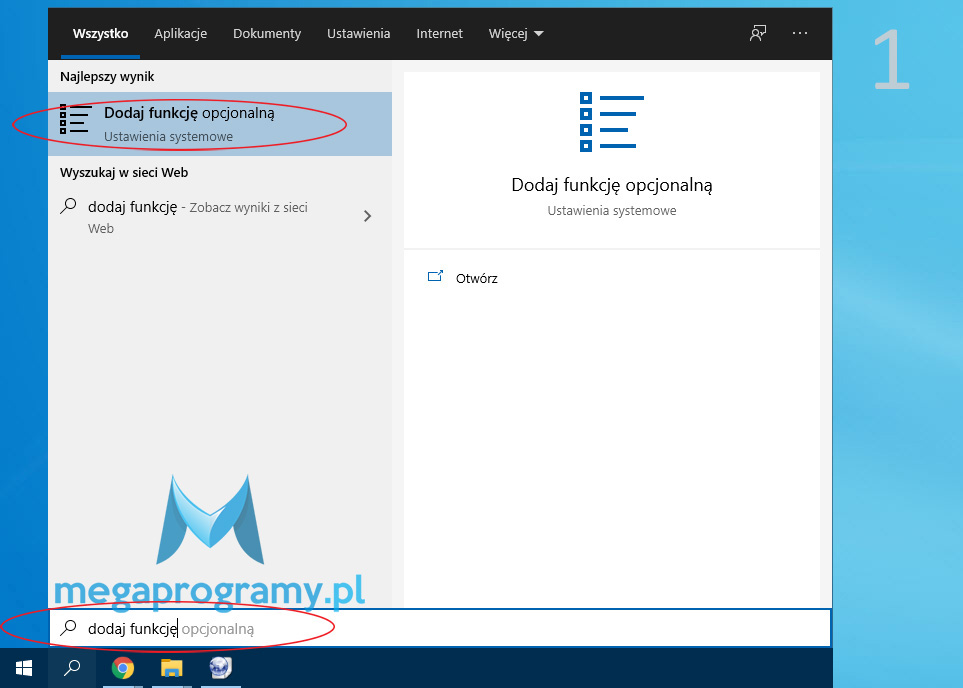Click the large blue list icon in preview pane

pyautogui.click(x=612, y=122)
